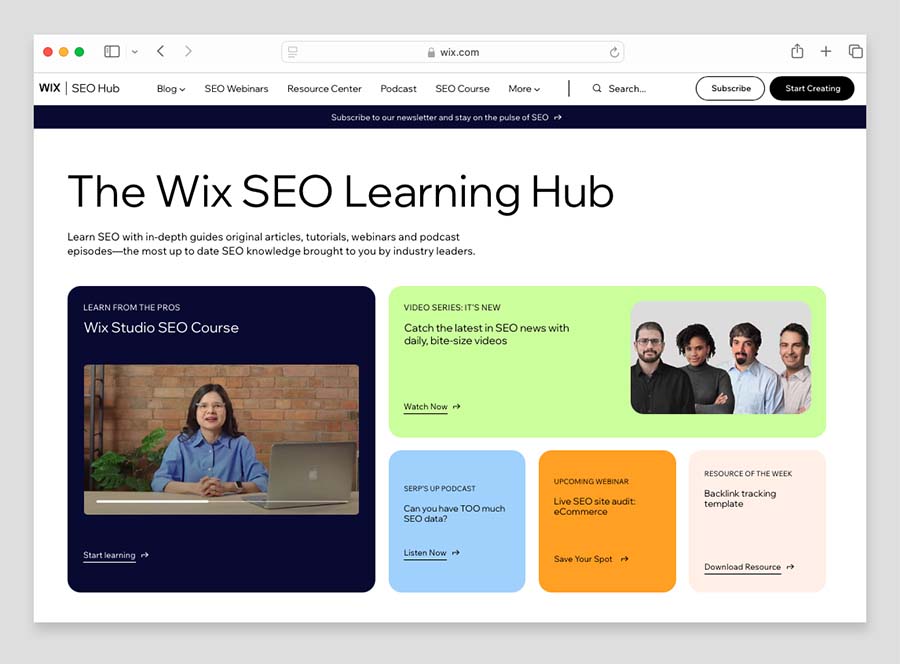The width and height of the screenshot is (900, 664).
Task: Open SEO Course menu item
Action: click(462, 89)
